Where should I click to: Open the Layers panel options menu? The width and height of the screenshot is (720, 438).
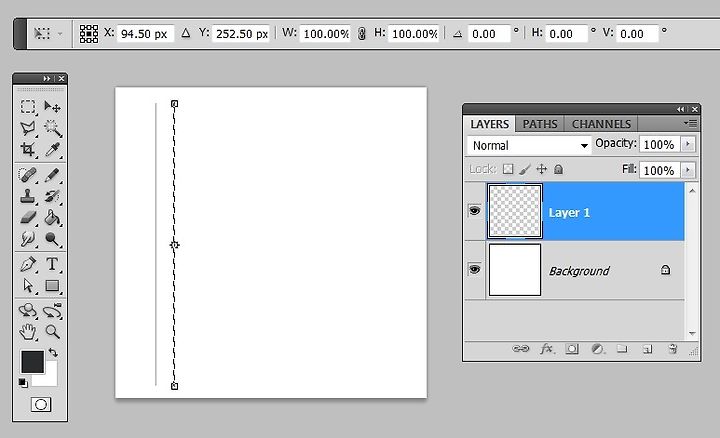[x=691, y=123]
